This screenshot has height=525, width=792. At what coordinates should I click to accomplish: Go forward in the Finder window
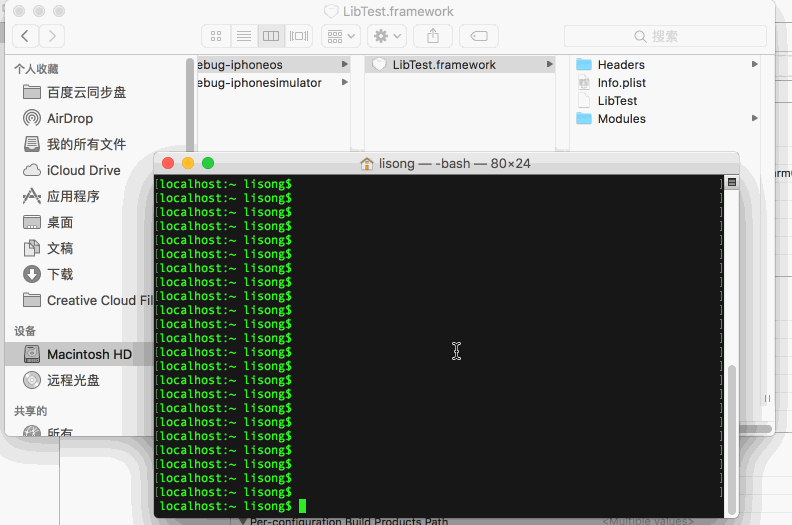tap(52, 36)
